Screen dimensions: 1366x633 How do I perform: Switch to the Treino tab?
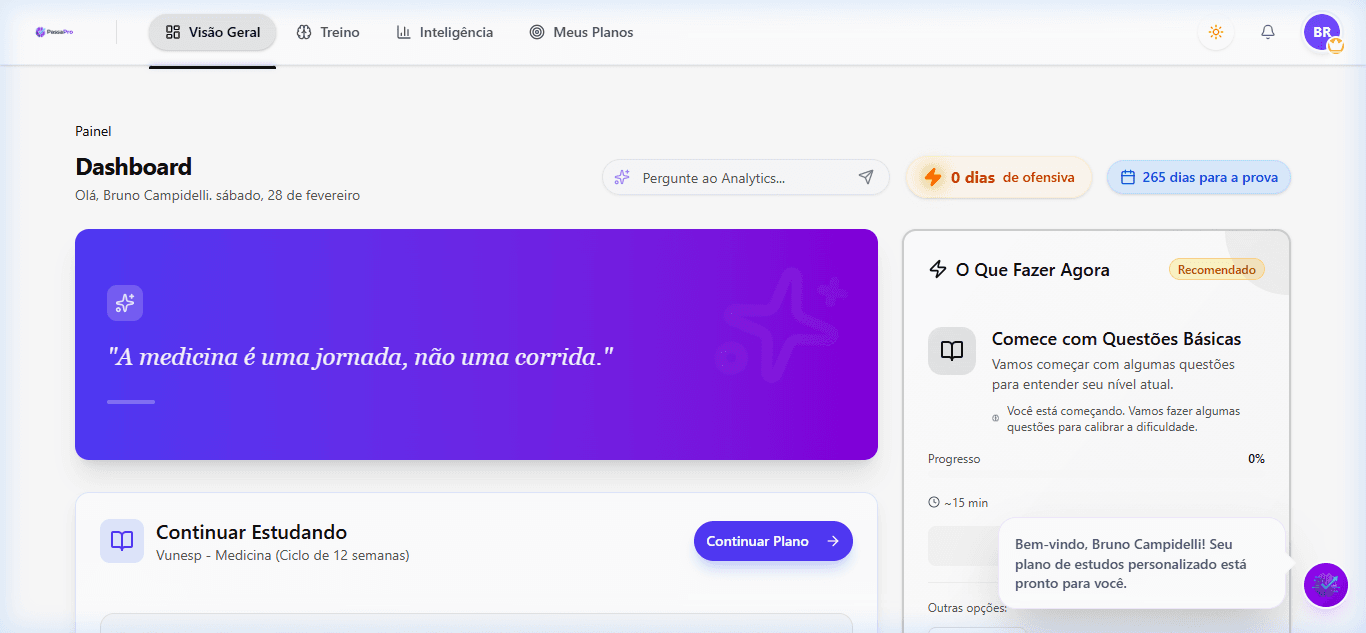click(x=328, y=31)
